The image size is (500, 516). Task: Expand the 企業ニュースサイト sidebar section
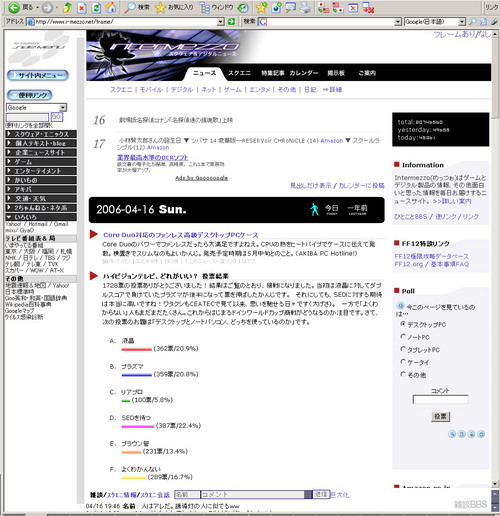tap(41, 153)
